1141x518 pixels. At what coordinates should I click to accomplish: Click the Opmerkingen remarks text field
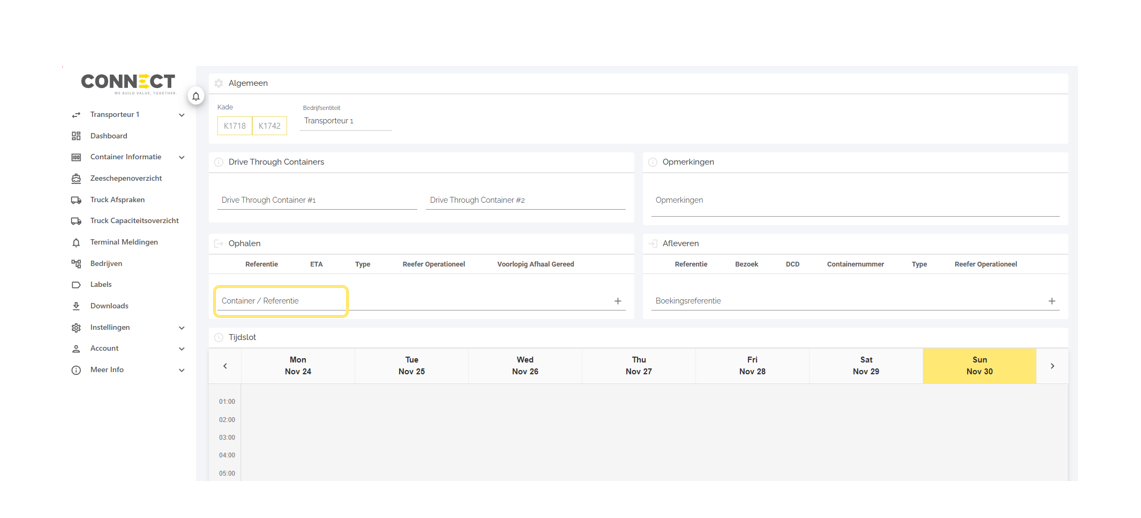pos(855,201)
